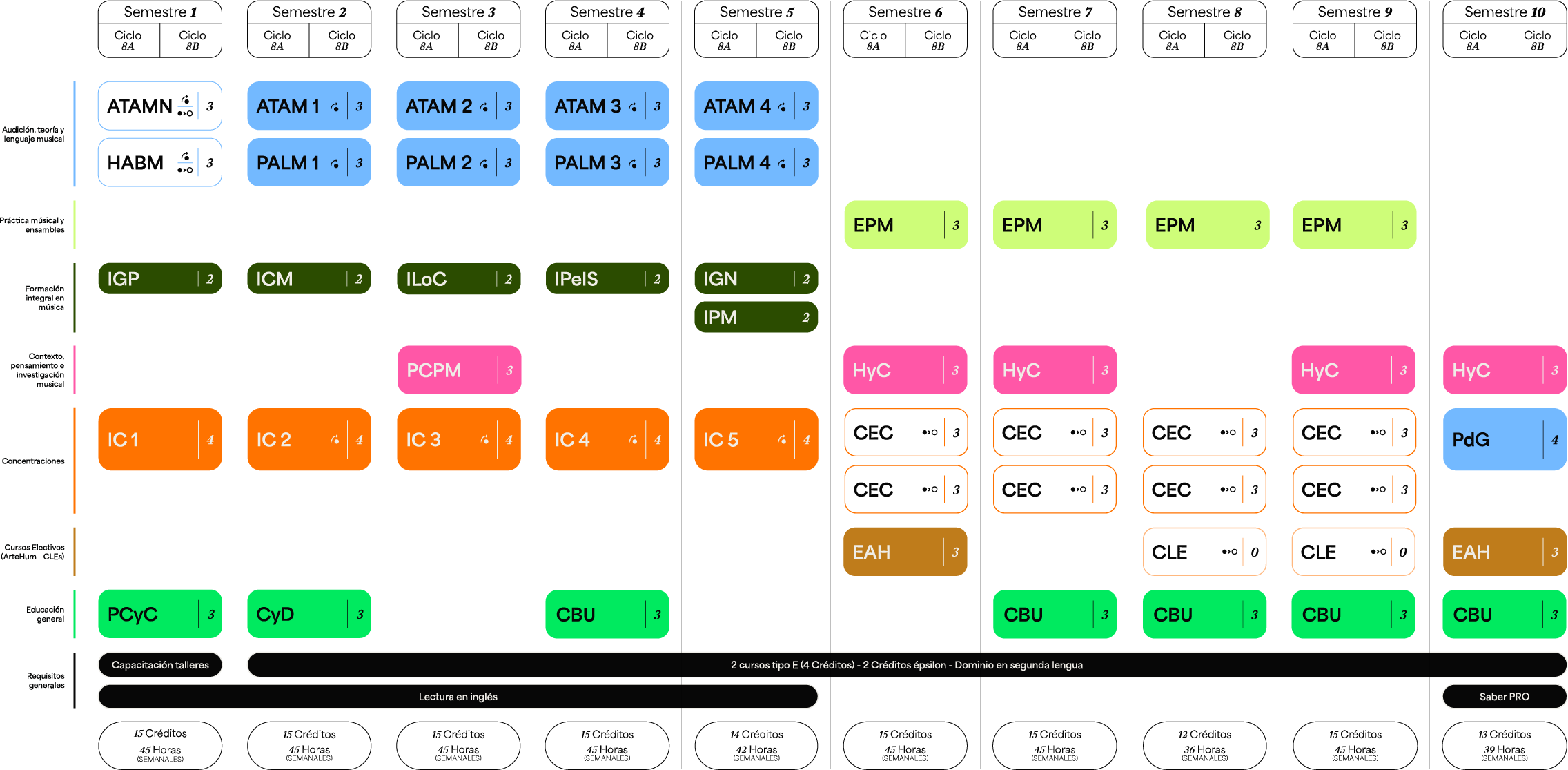This screenshot has width=1568, height=770.
Task: Select the upper CEC card in Semestre 6
Action: (906, 433)
